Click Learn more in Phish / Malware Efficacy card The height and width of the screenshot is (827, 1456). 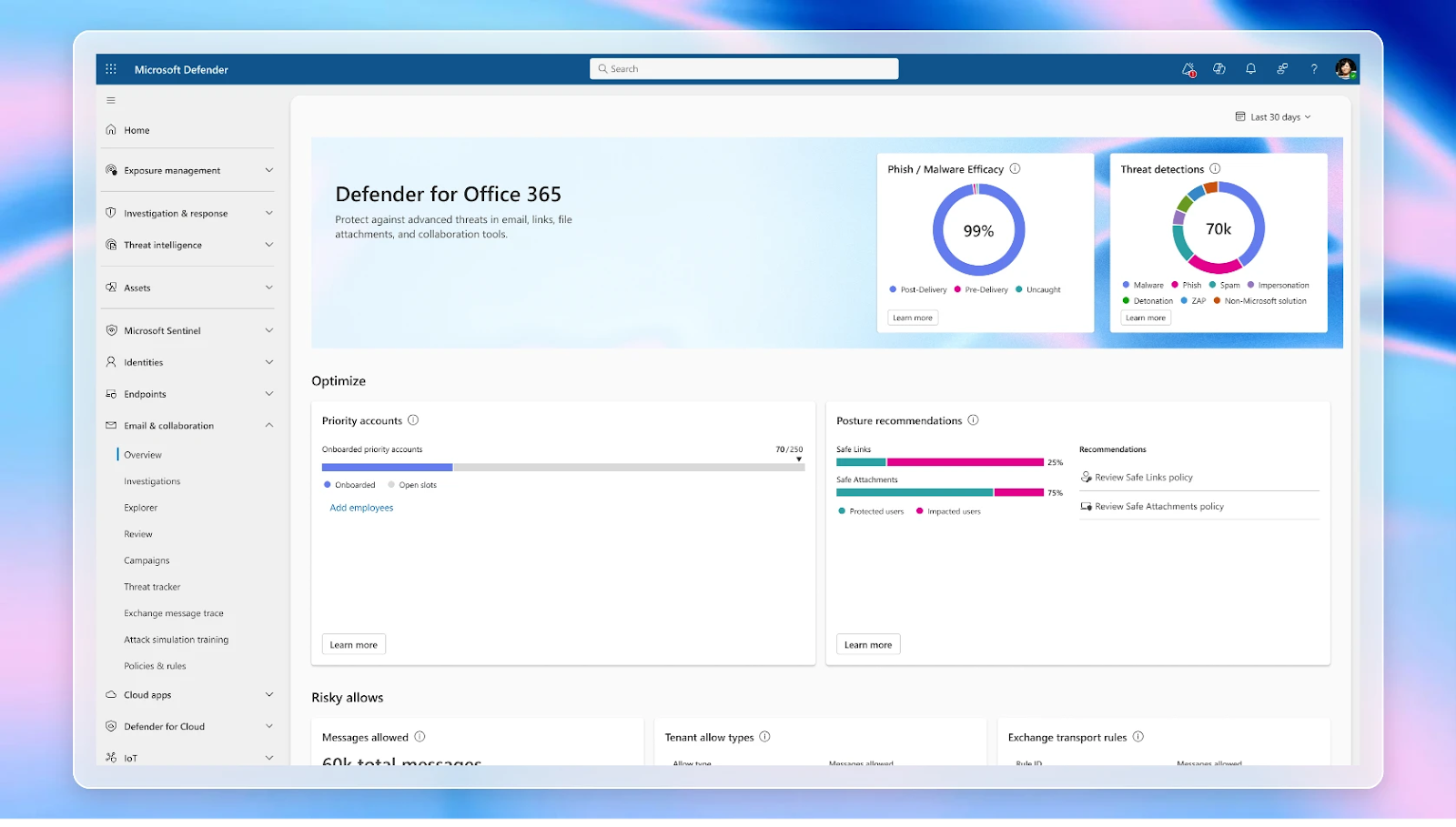913,318
